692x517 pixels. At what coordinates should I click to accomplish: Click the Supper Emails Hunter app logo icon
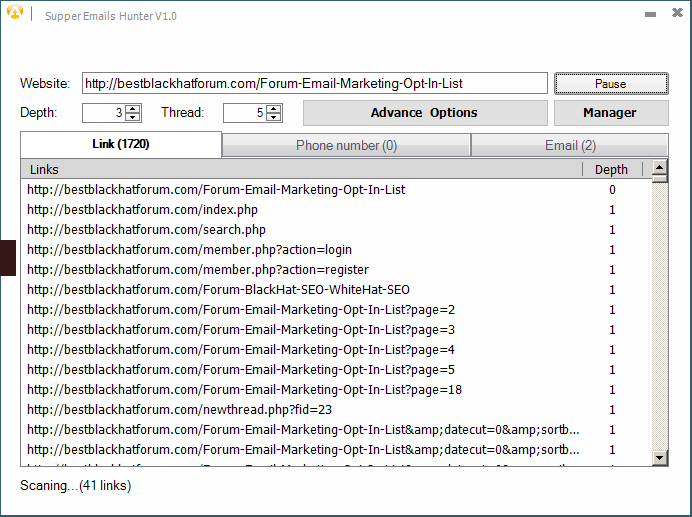click(15, 12)
